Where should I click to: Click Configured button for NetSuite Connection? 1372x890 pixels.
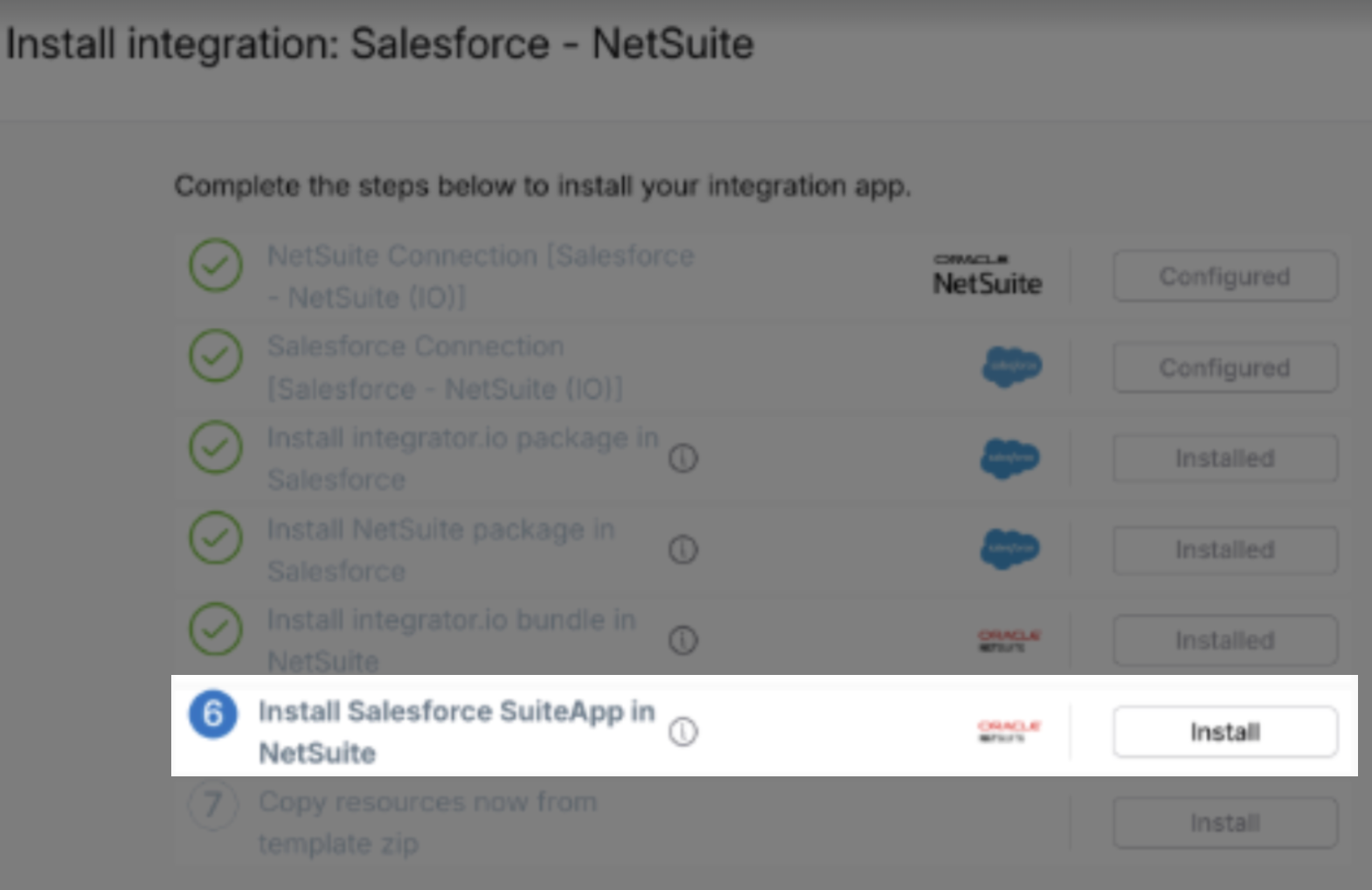coord(1224,276)
